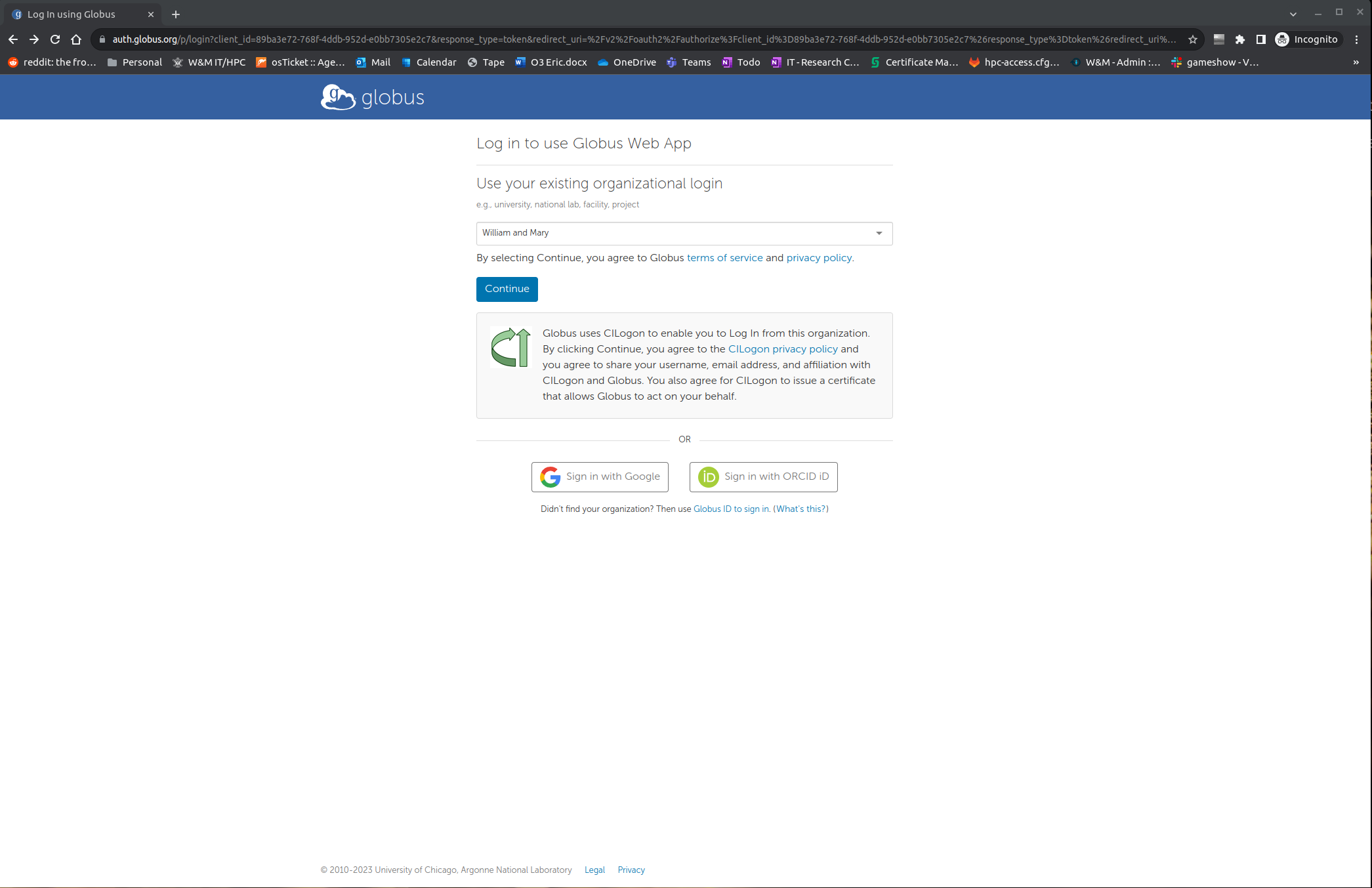Use Globus ID to sign in link

click(x=731, y=509)
